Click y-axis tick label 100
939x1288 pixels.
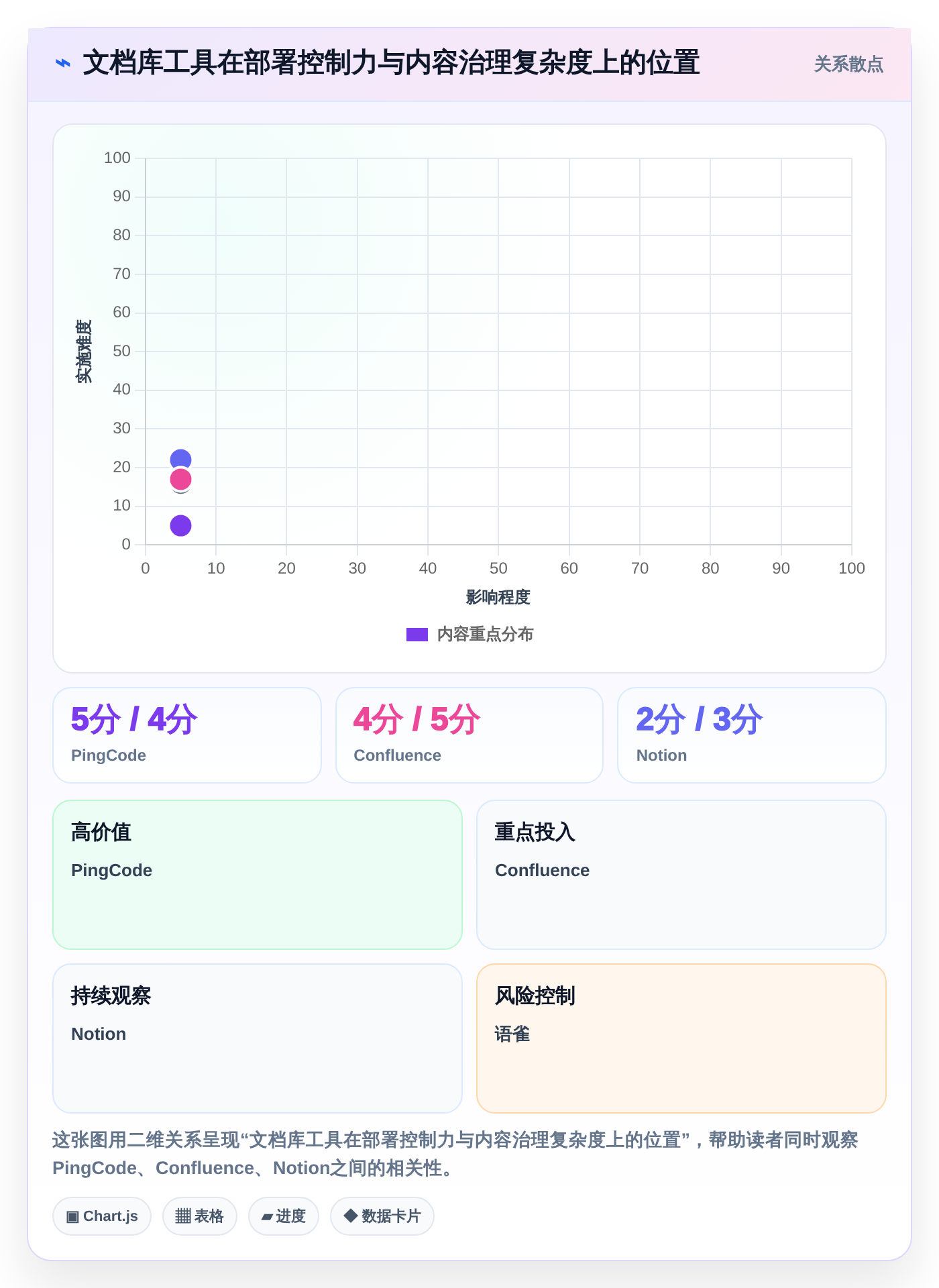(x=117, y=158)
